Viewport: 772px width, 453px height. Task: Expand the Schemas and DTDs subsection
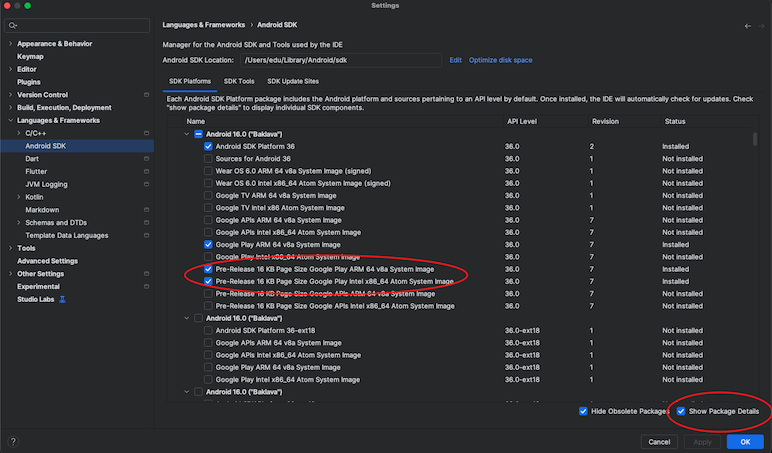tap(19, 223)
